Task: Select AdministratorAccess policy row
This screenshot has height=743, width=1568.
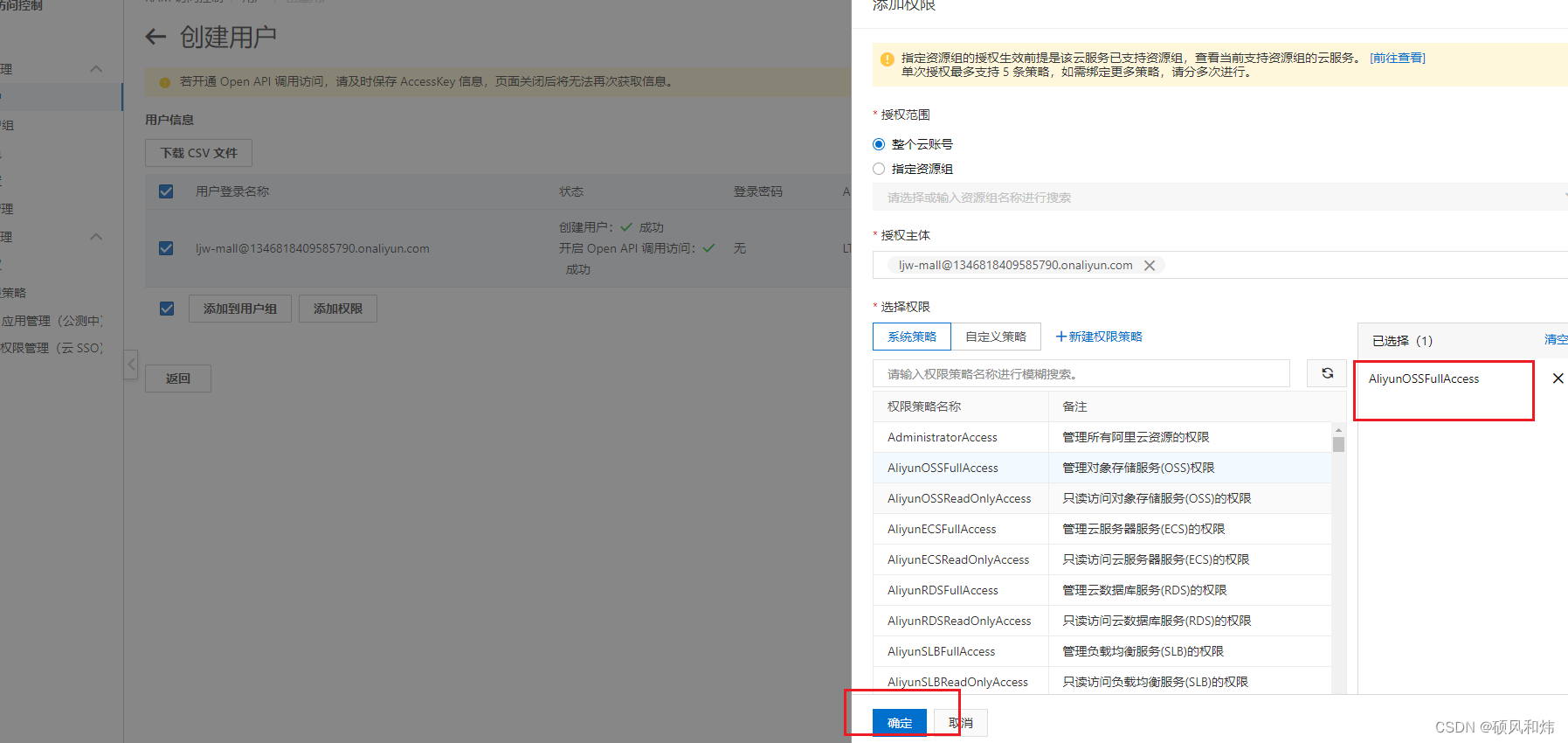Action: click(1102, 437)
